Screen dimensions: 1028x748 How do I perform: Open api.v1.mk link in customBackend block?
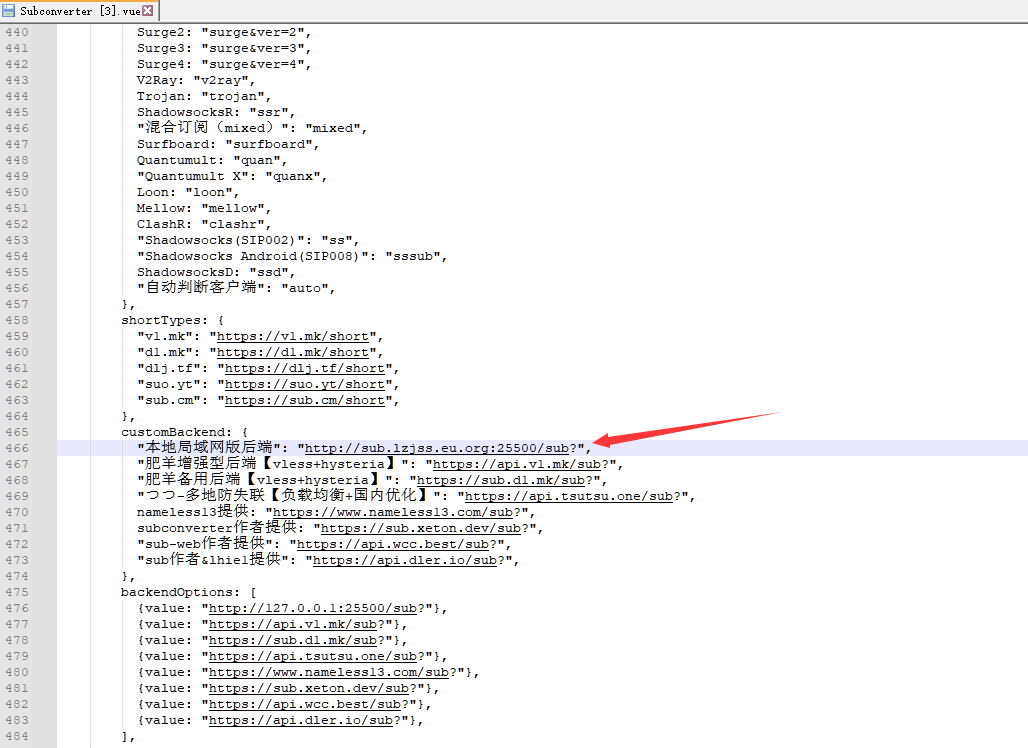[517, 464]
